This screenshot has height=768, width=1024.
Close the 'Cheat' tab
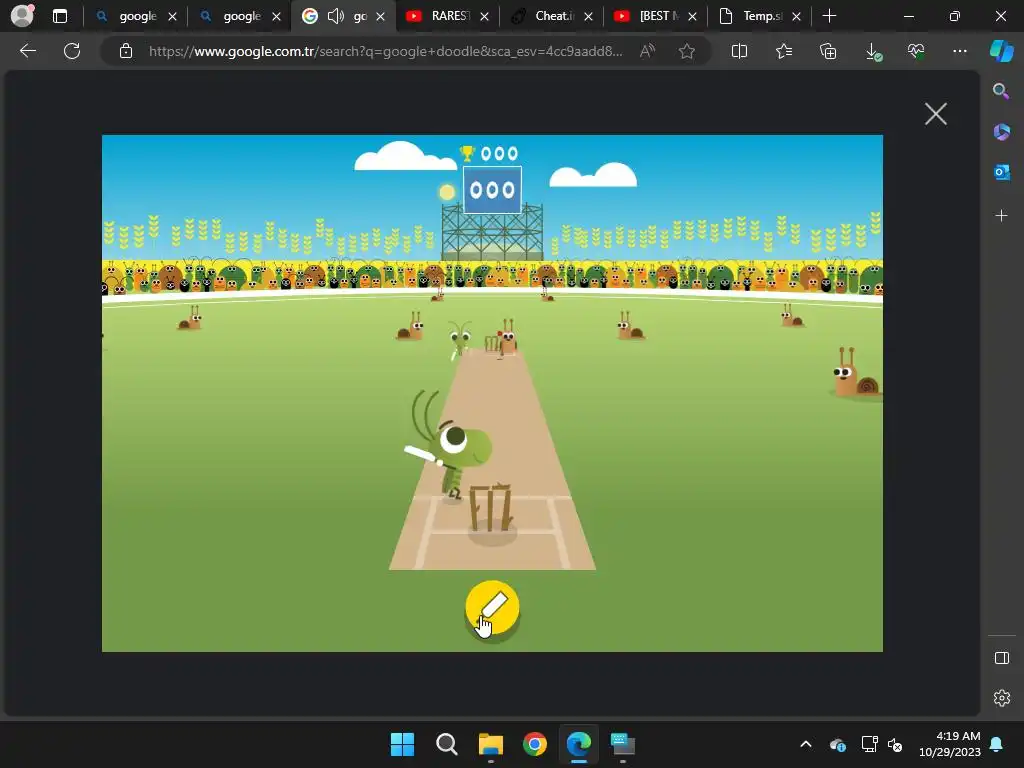(588, 16)
